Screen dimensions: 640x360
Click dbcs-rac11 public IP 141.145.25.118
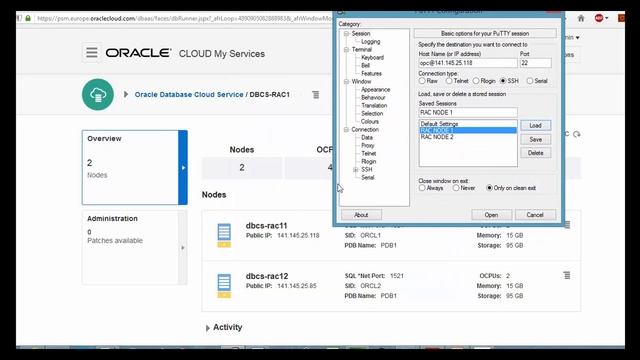coord(298,236)
